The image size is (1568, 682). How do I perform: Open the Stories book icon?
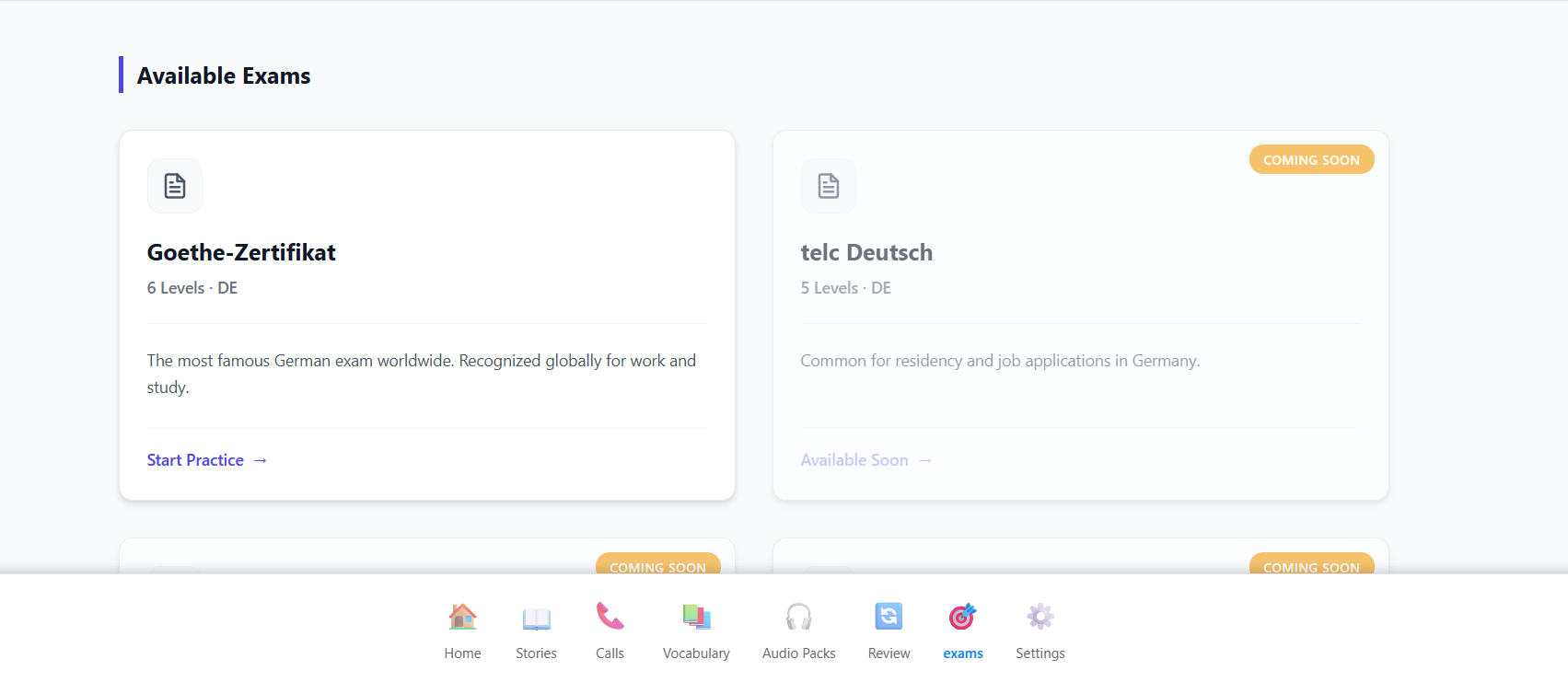pyautogui.click(x=536, y=617)
